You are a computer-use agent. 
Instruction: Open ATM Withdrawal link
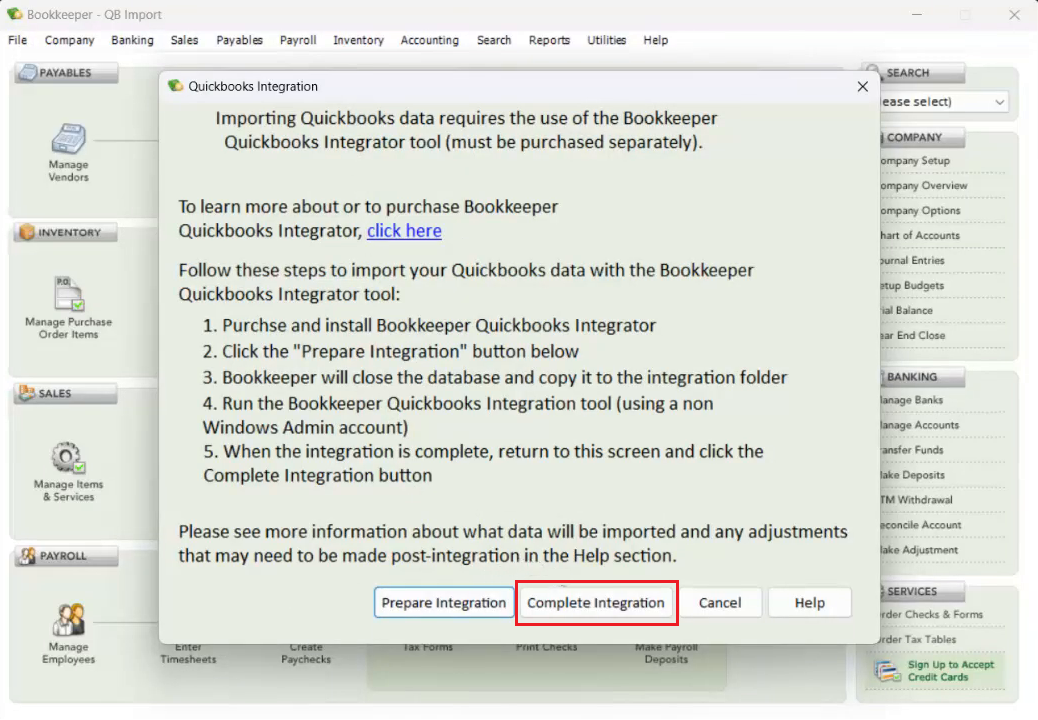coord(916,500)
